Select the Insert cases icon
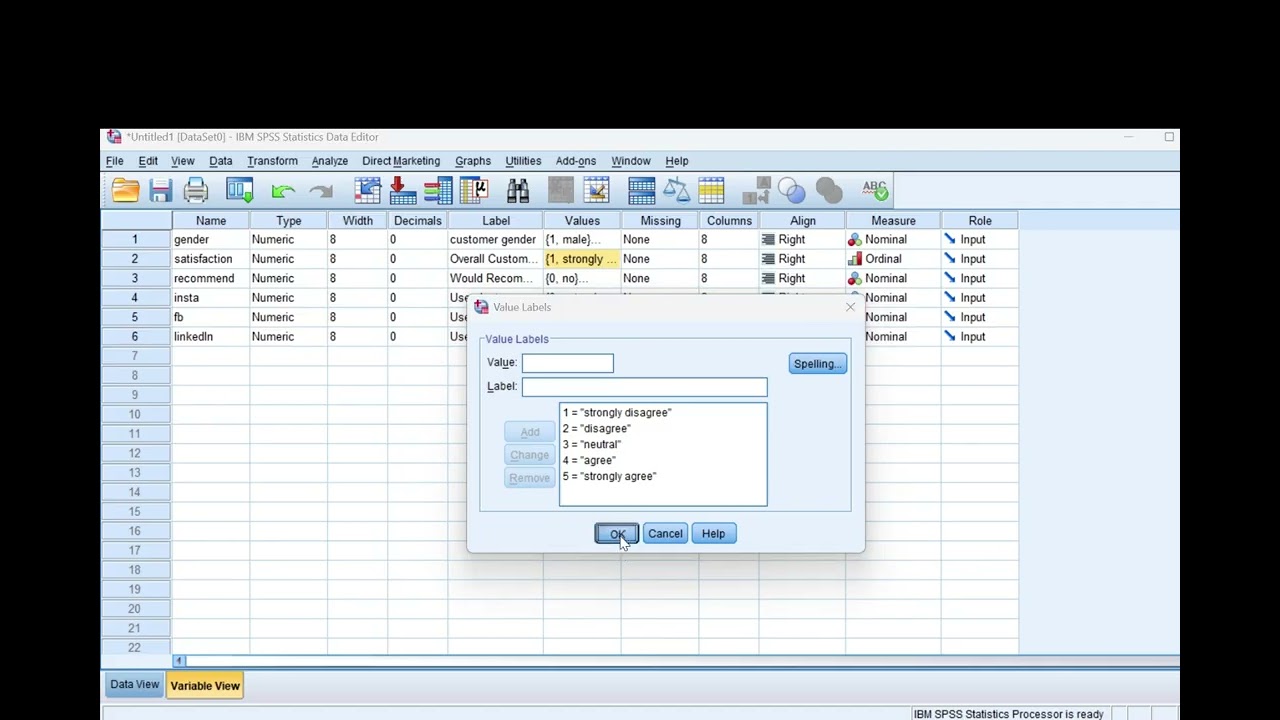 (561, 190)
